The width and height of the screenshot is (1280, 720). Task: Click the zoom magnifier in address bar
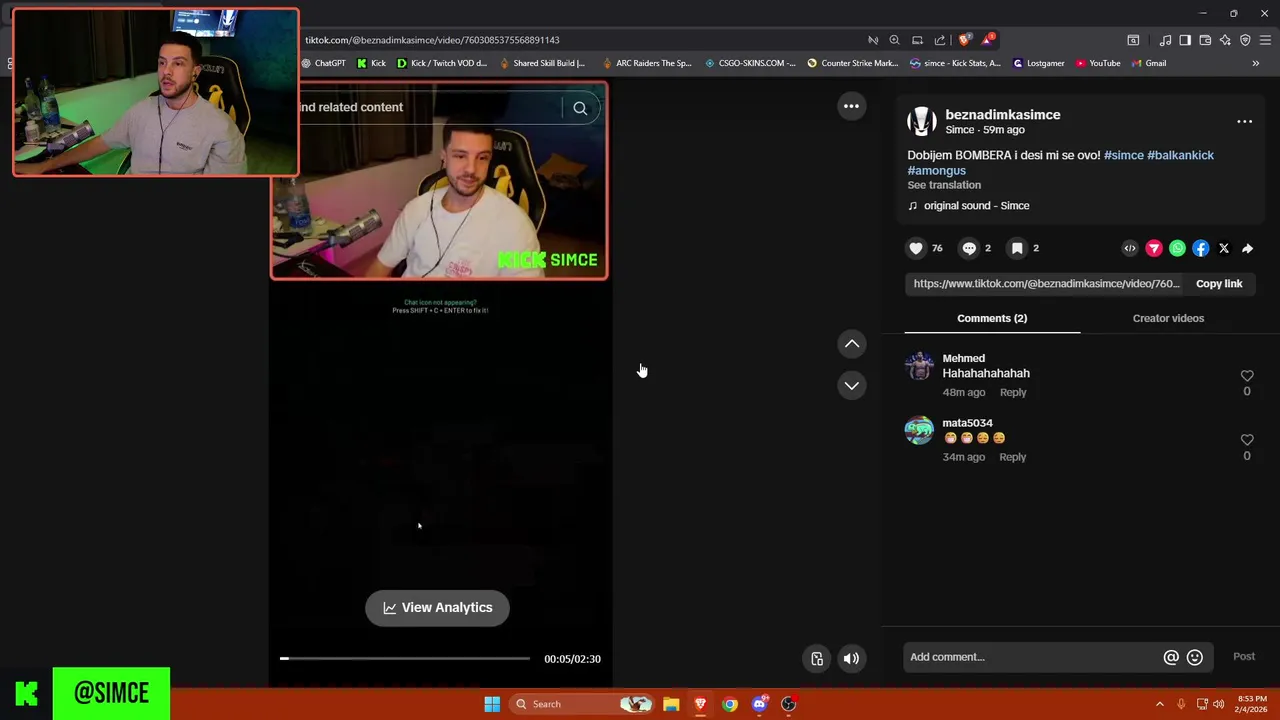point(894,40)
